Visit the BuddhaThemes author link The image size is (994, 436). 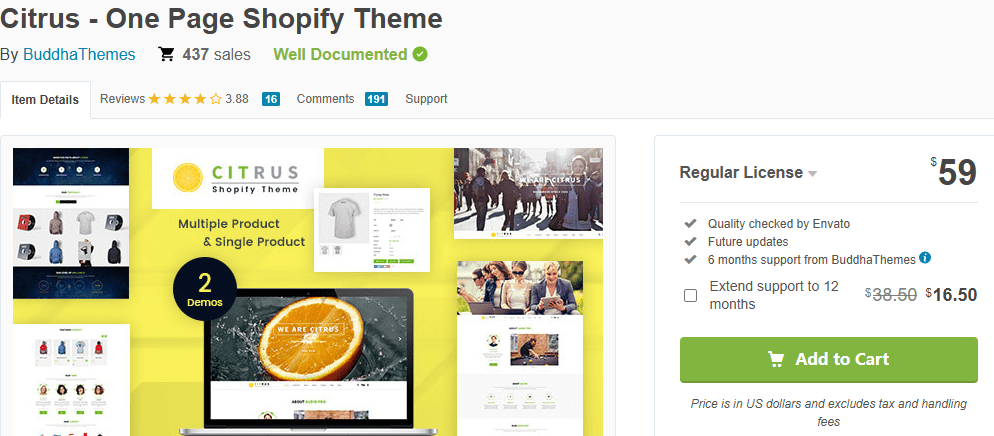coord(79,54)
